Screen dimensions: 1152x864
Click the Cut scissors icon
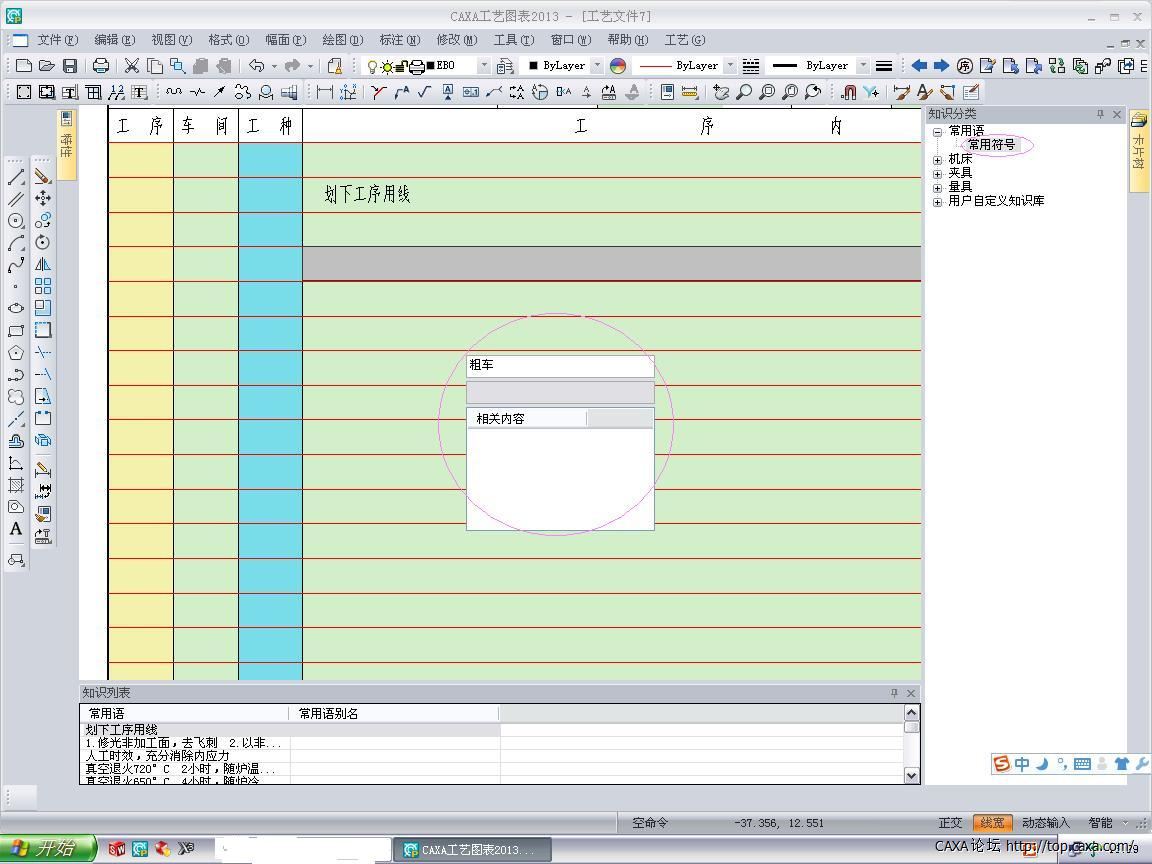131,66
